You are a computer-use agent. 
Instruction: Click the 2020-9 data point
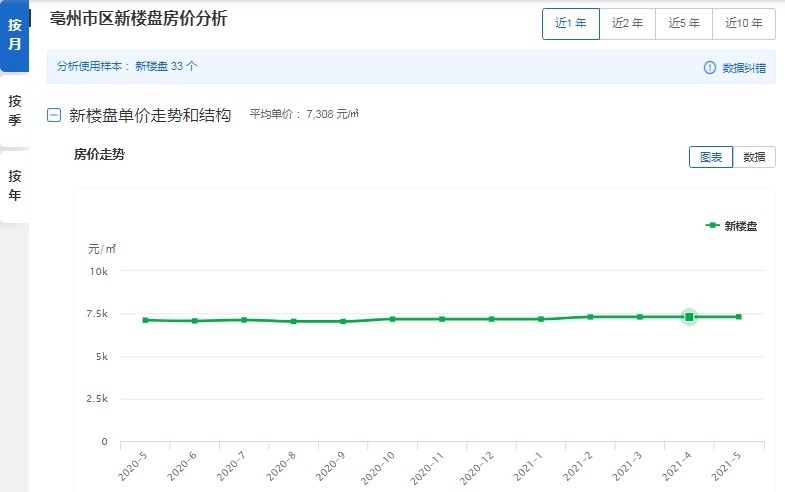click(343, 321)
